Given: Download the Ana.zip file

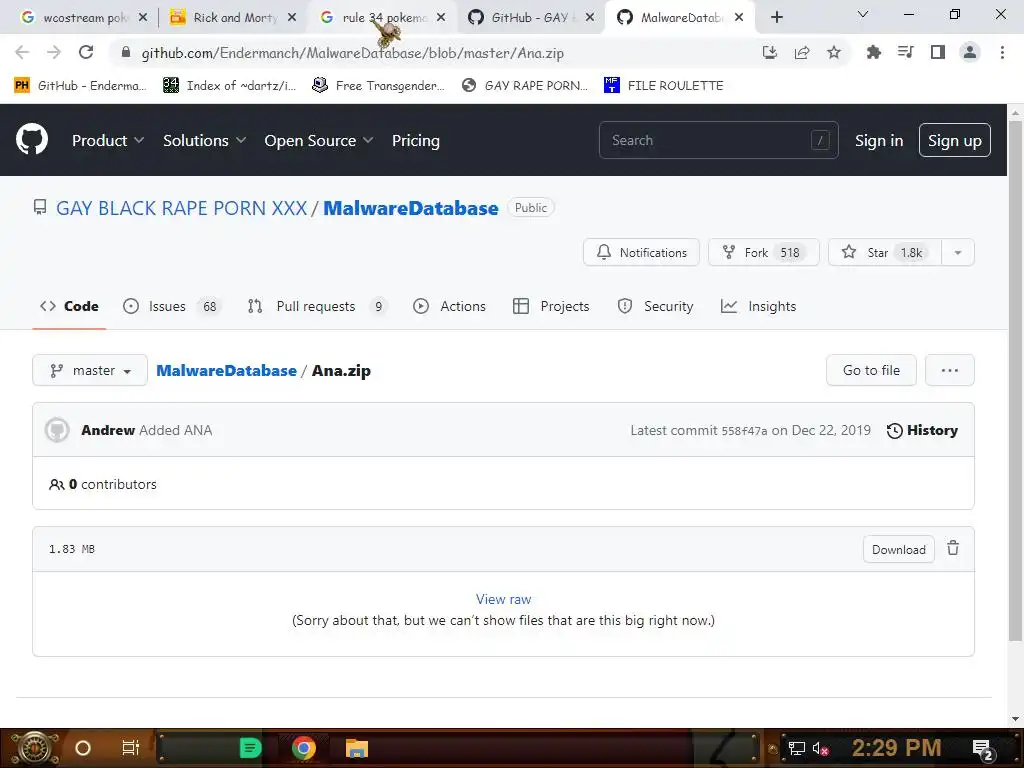Looking at the screenshot, I should (x=899, y=549).
